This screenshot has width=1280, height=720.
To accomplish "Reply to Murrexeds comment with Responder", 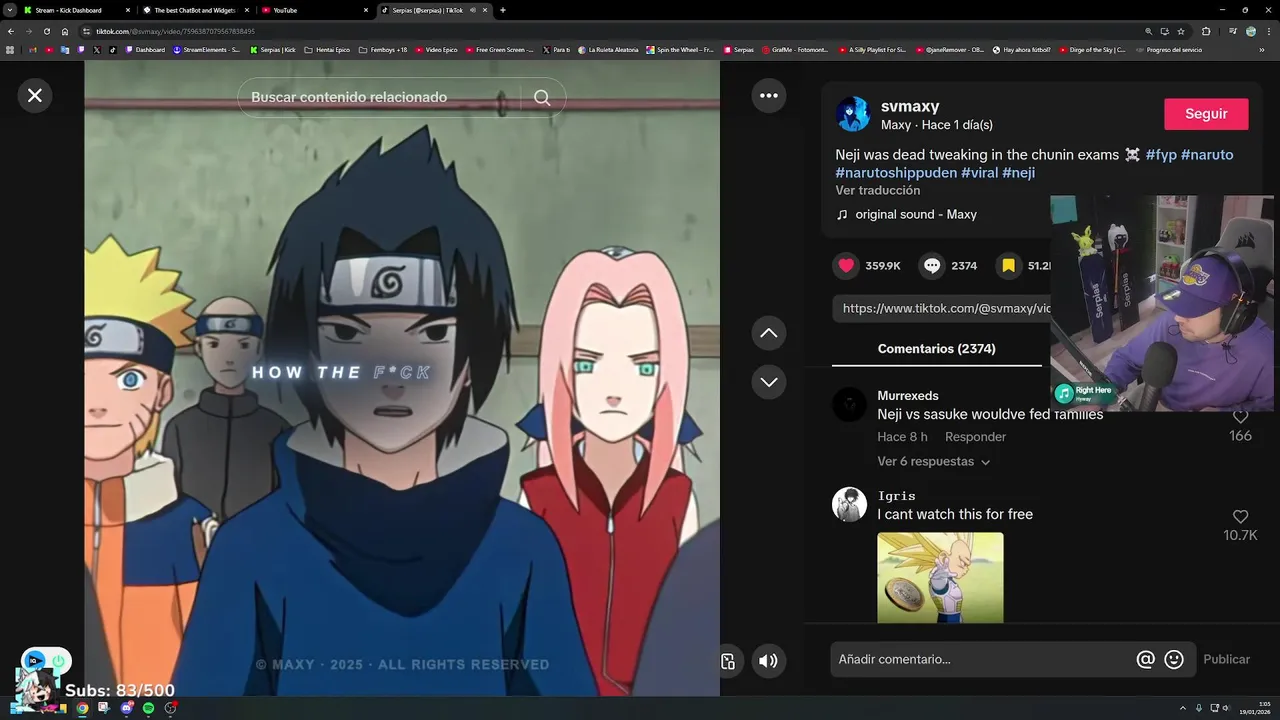I will 975,437.
